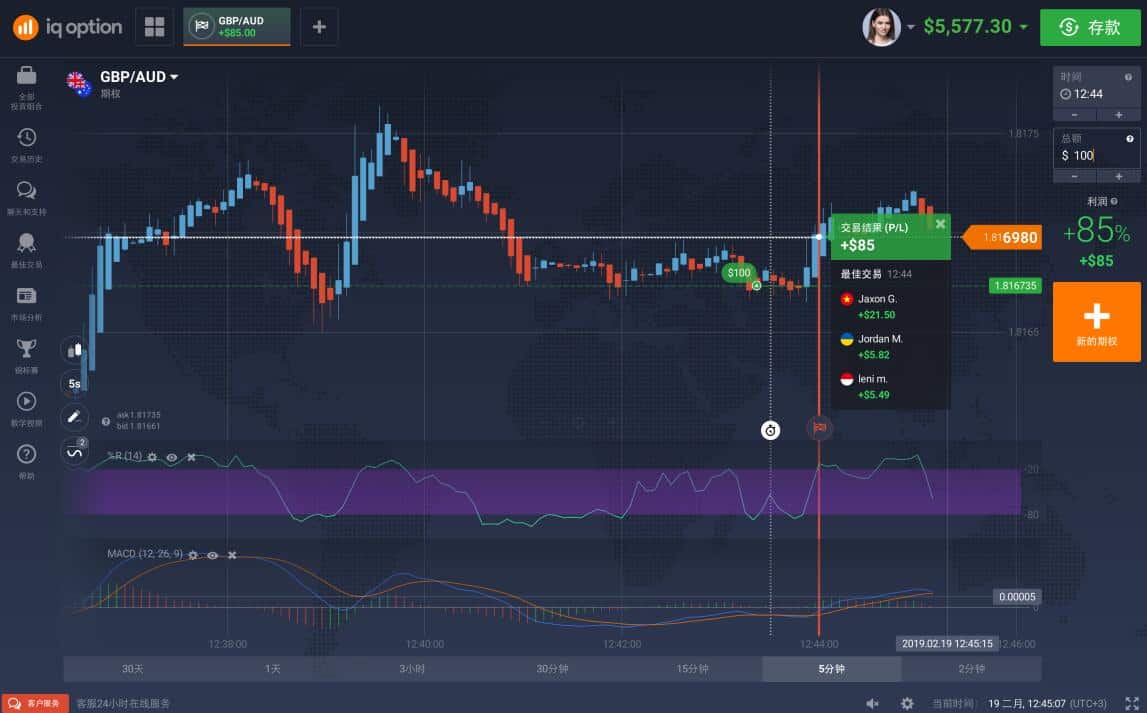Open the 市场分析 market analysis panel
The height and width of the screenshot is (713, 1147).
(27, 297)
